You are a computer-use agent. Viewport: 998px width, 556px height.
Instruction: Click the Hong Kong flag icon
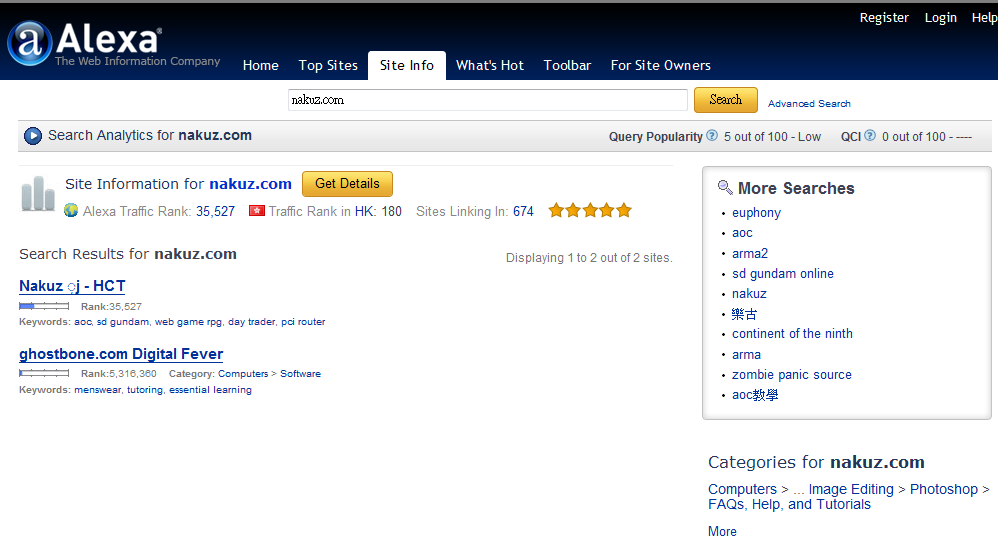click(257, 211)
